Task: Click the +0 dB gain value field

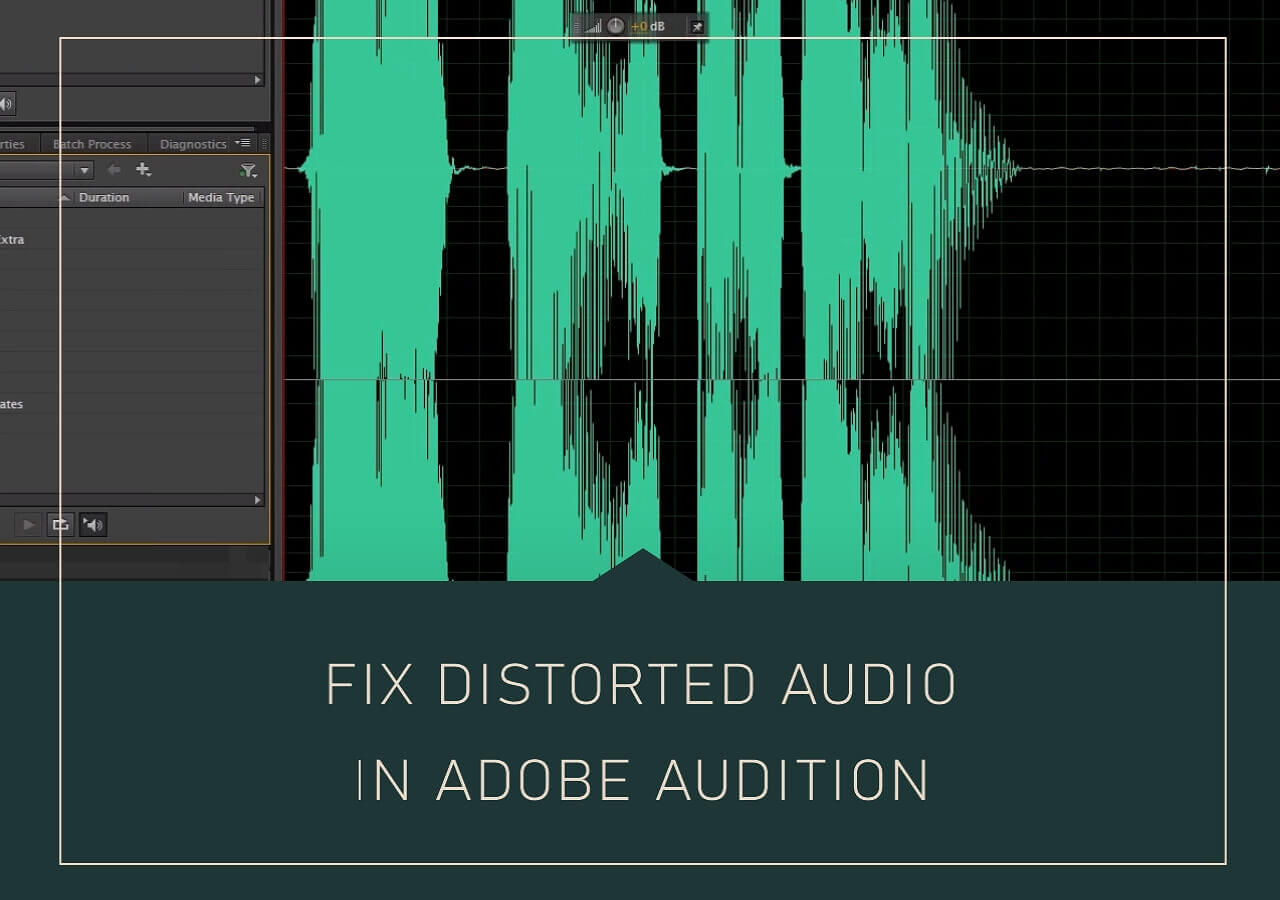Action: (x=648, y=26)
